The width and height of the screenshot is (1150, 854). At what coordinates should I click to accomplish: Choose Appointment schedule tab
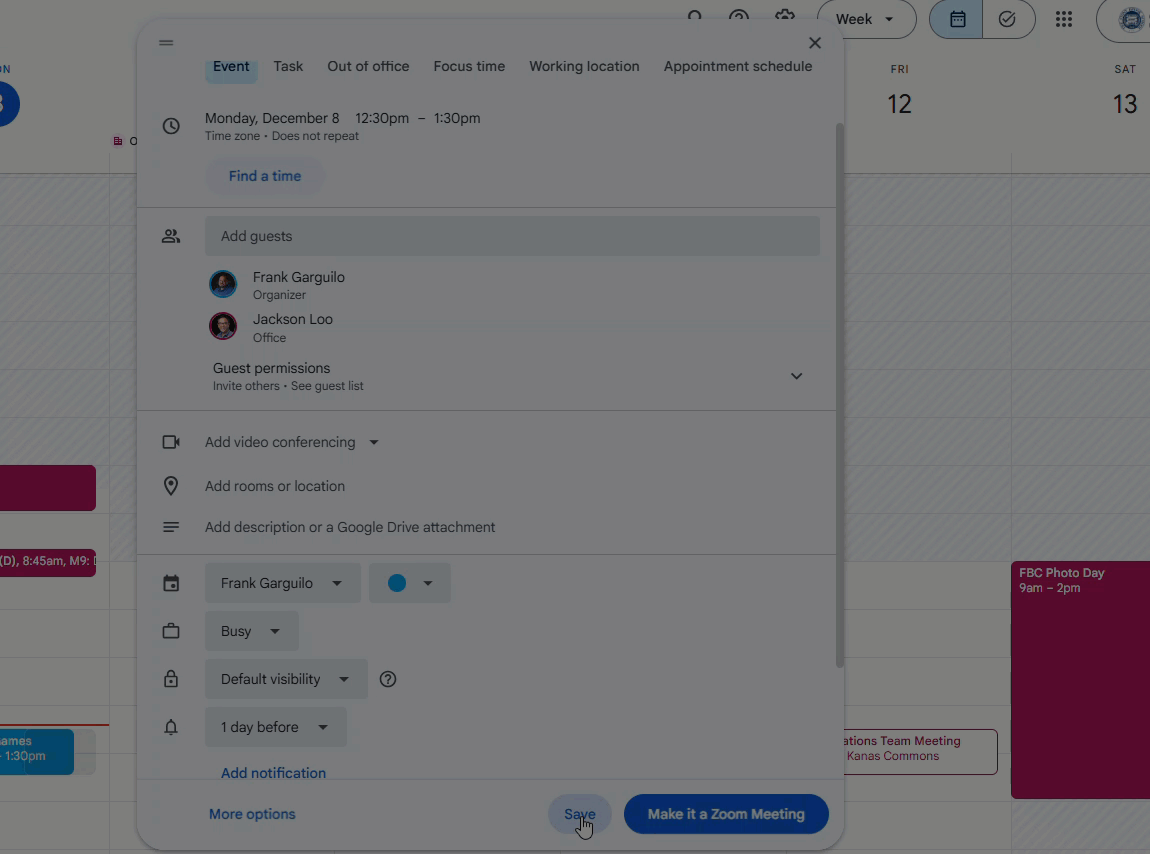[x=738, y=66]
